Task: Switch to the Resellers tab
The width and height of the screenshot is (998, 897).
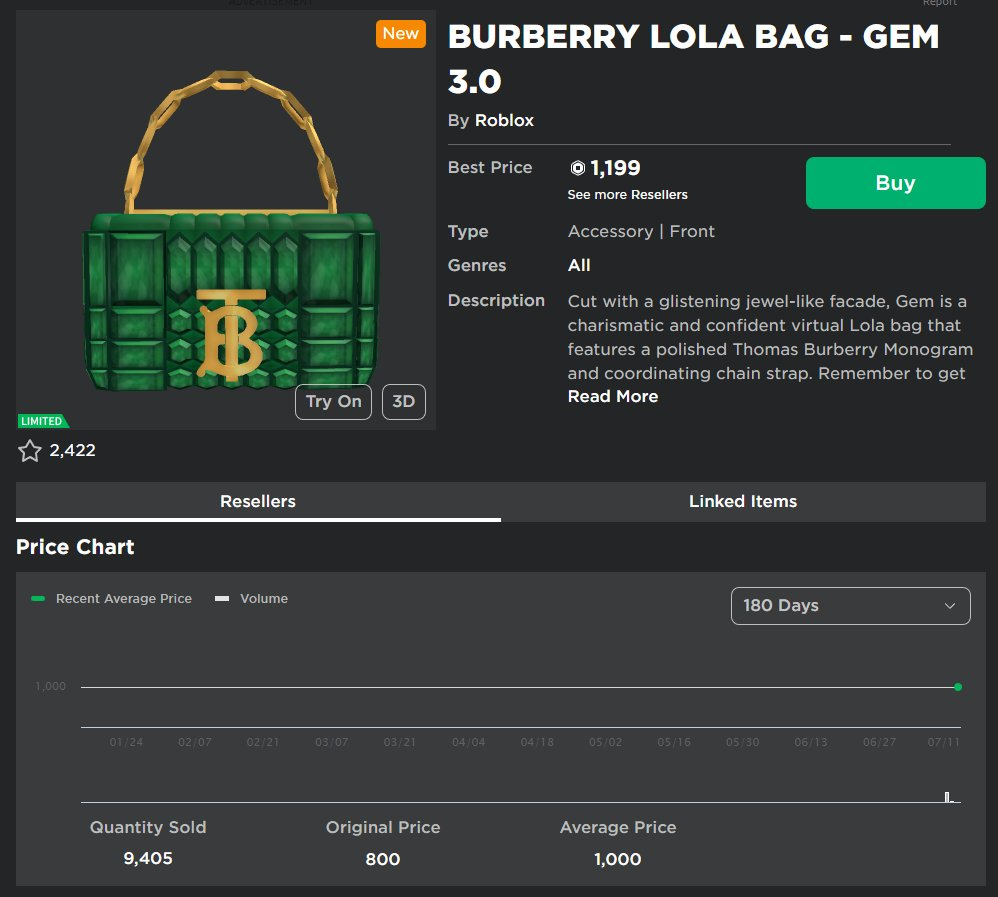Action: pos(258,502)
